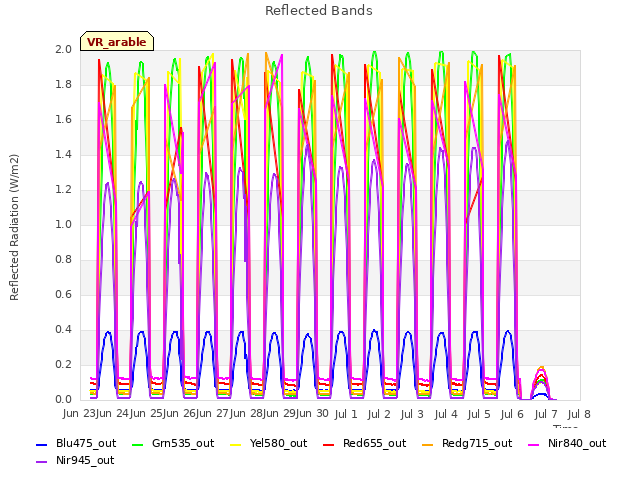The width and height of the screenshot is (640, 480).
Task: Click the 1.0 y-axis tick label
Action: tap(63, 224)
